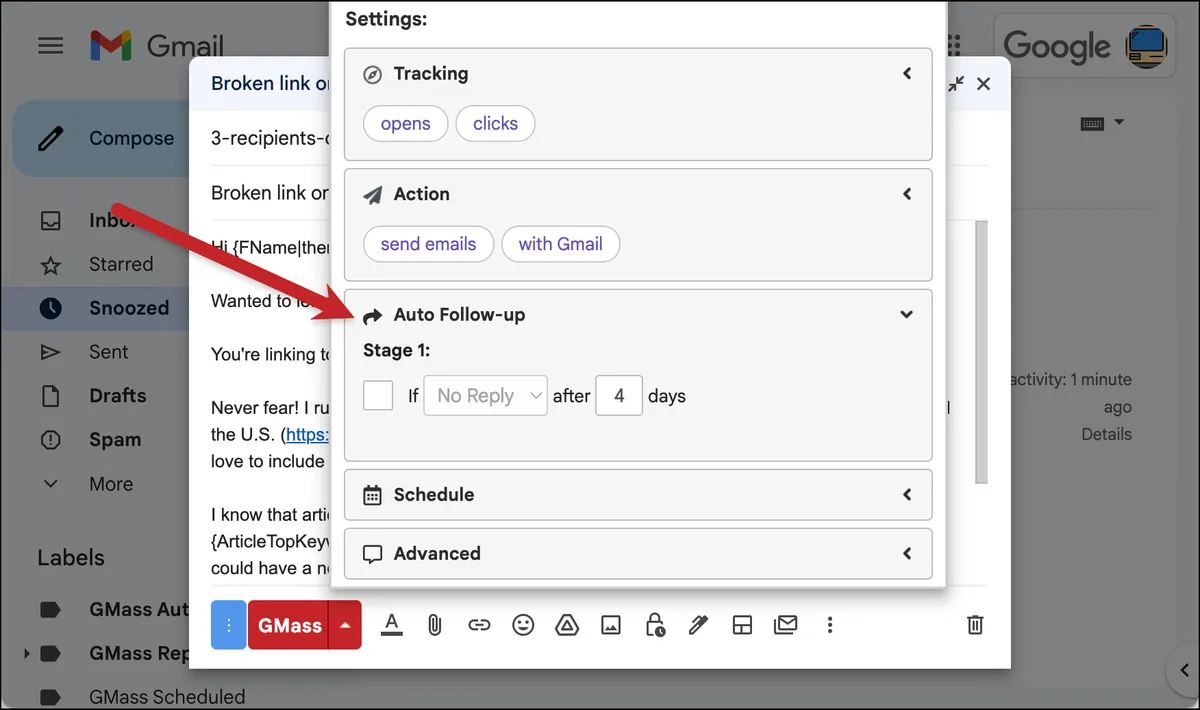Open the Spam folder

pos(115,440)
